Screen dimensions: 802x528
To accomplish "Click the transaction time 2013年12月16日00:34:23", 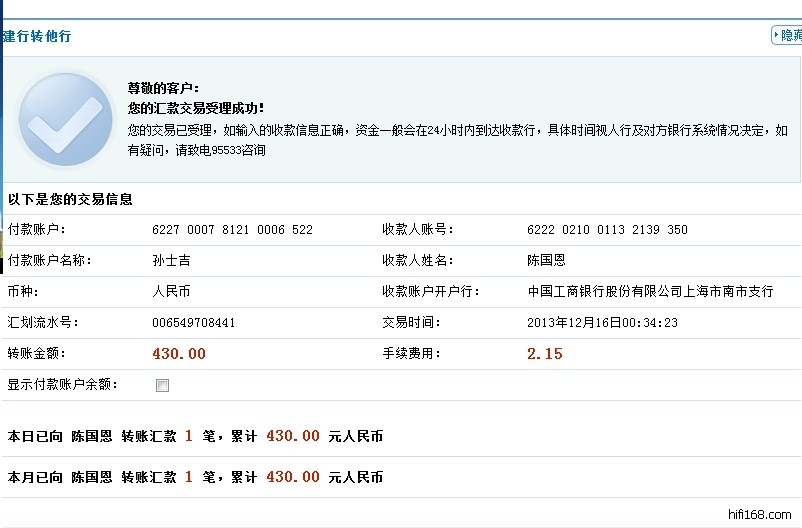I will 602,323.
